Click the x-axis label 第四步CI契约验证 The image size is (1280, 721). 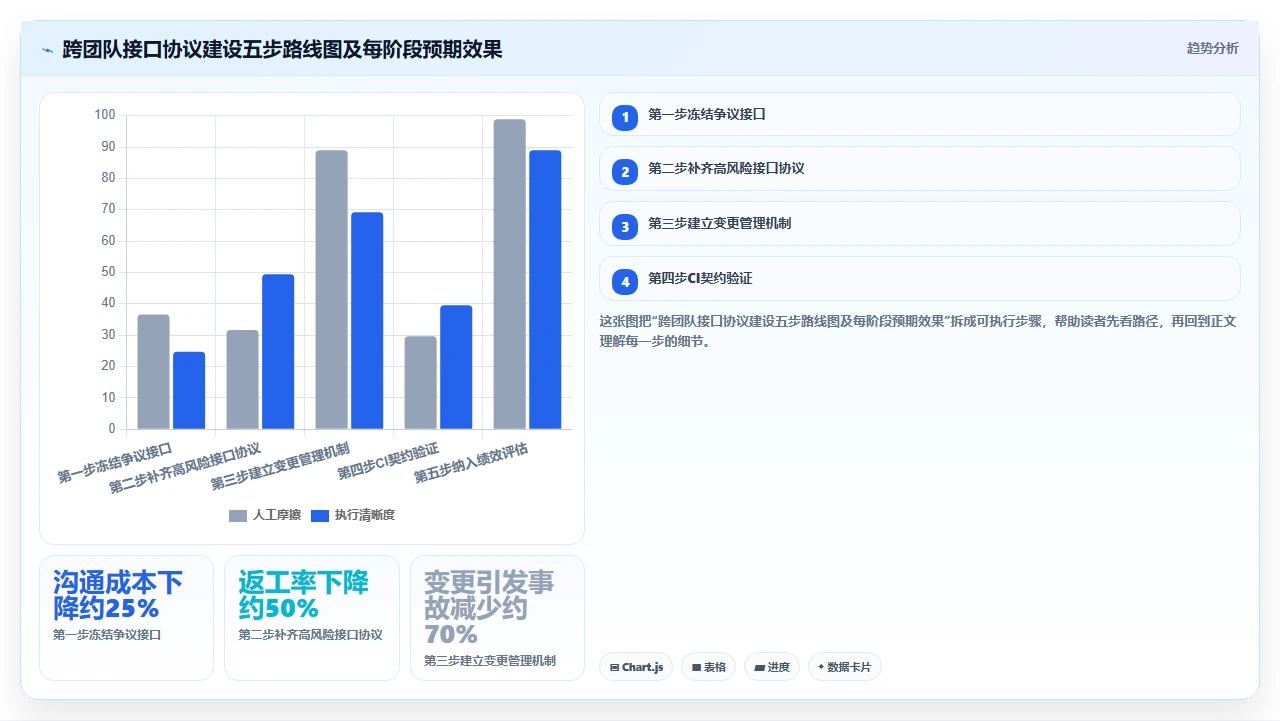388,460
